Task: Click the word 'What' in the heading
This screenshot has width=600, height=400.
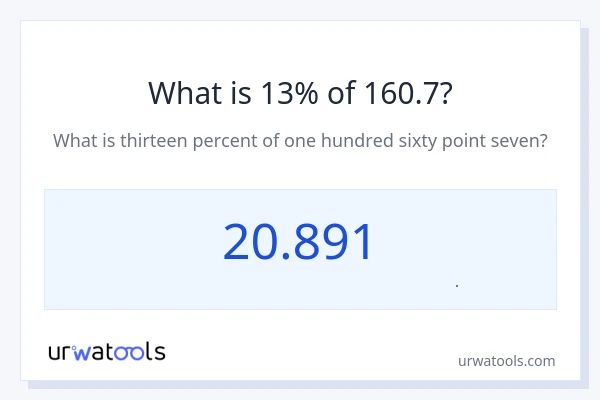Action: point(183,93)
